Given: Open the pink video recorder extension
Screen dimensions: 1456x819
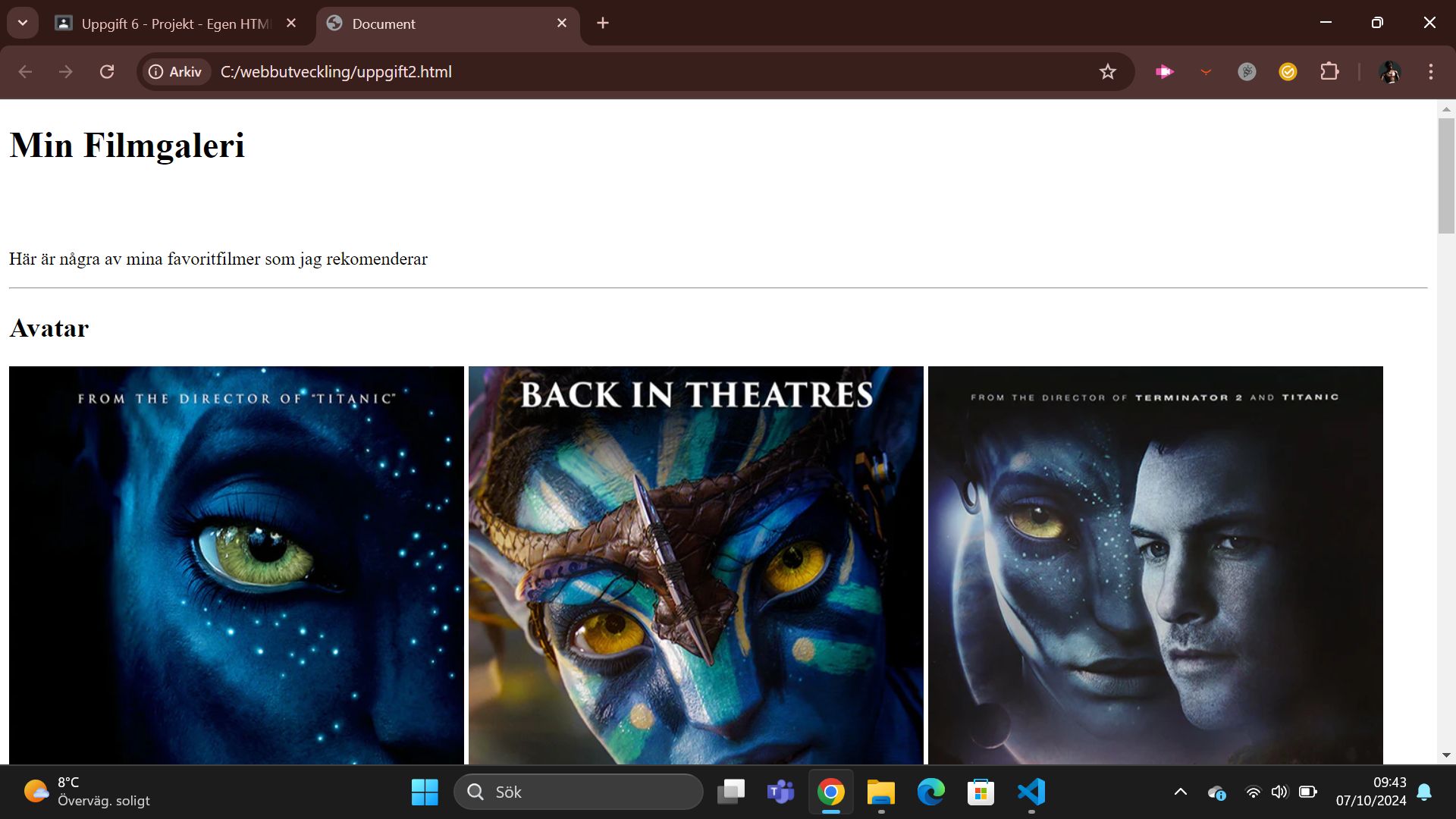Looking at the screenshot, I should pyautogui.click(x=1165, y=71).
